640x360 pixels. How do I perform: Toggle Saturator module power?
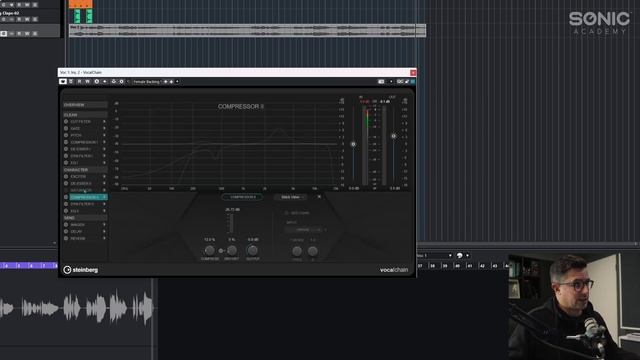[x=66, y=190]
